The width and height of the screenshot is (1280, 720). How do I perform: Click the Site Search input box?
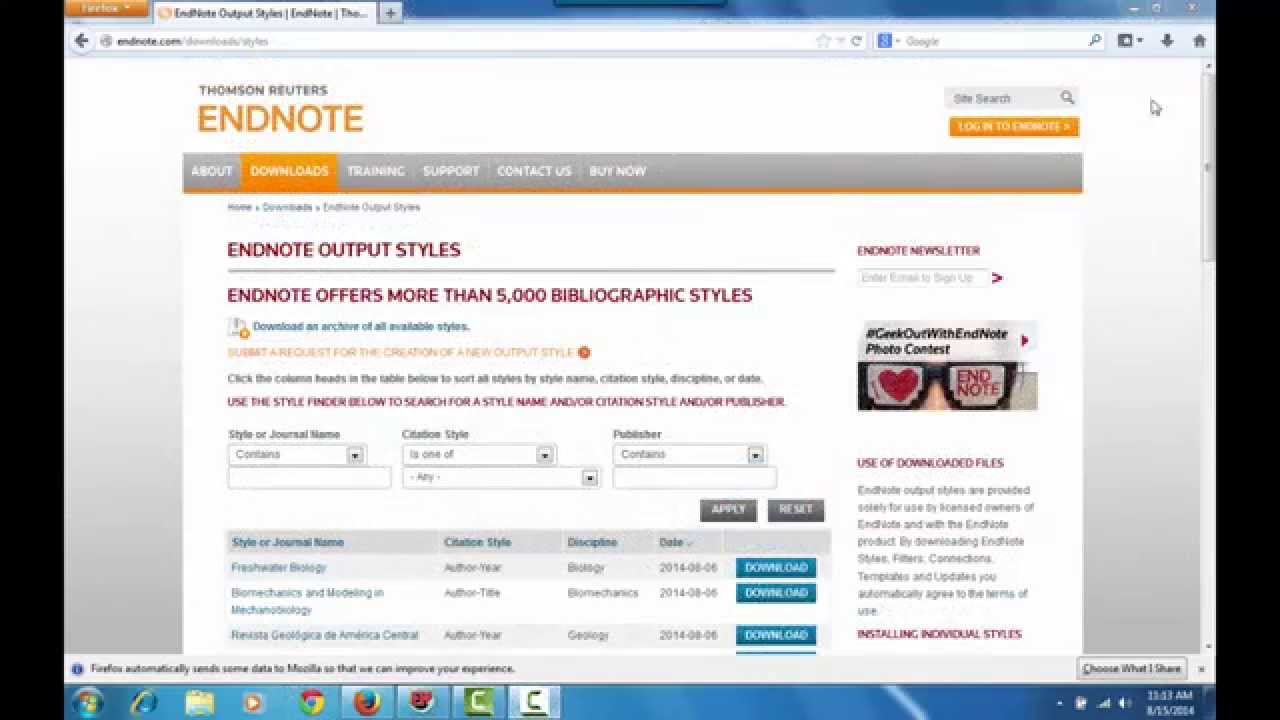(1003, 98)
